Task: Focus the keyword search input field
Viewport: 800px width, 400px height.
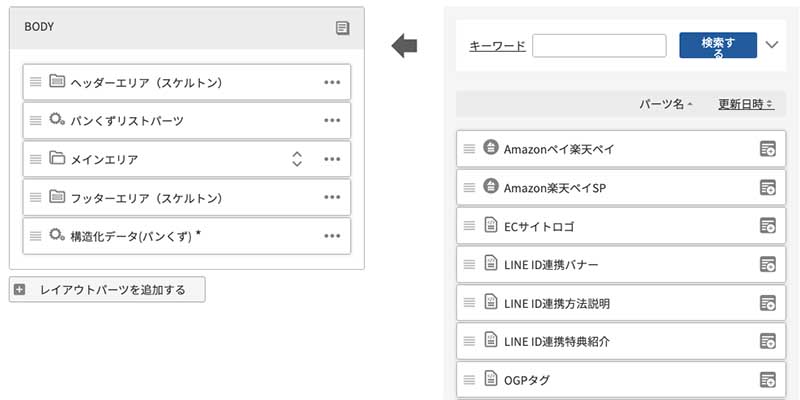Action: pyautogui.click(x=600, y=45)
